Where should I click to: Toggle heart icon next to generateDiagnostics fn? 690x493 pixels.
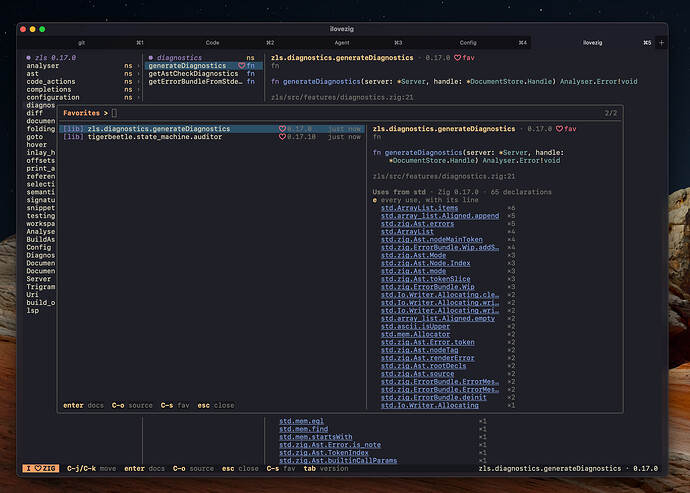point(241,66)
